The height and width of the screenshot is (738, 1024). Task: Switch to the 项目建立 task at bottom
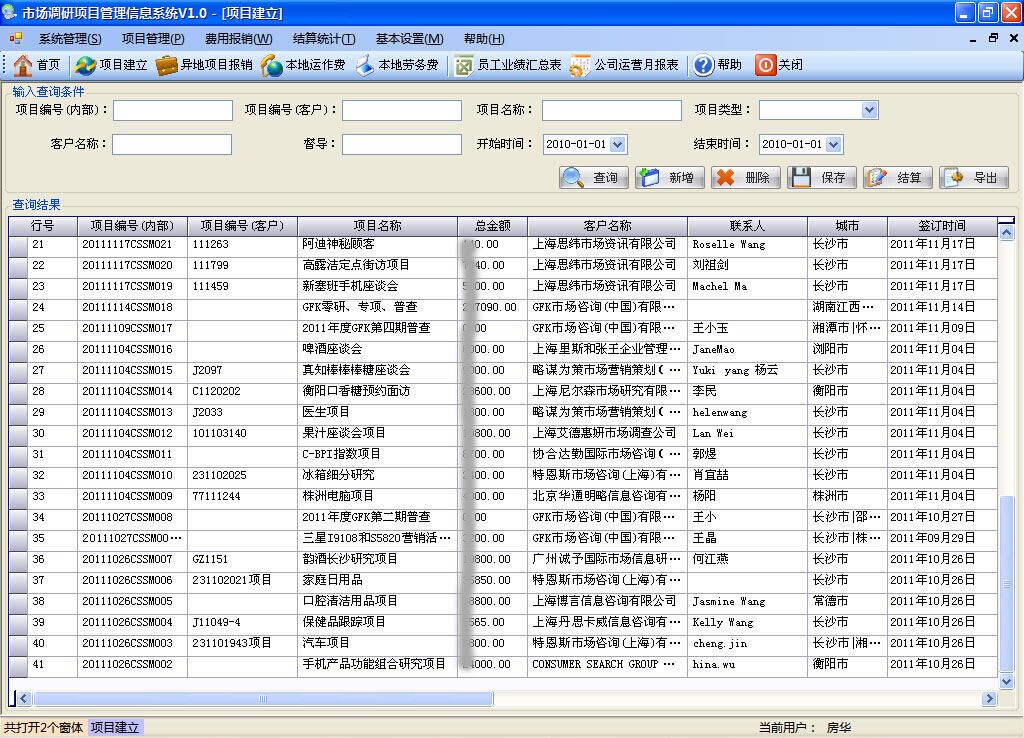coord(113,728)
